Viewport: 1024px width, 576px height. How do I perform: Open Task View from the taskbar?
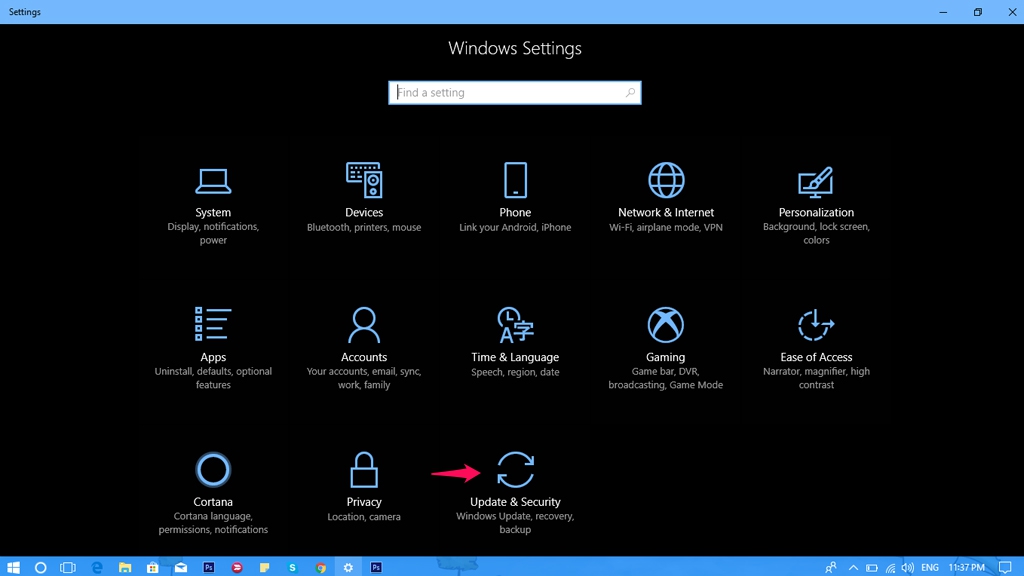coord(68,567)
